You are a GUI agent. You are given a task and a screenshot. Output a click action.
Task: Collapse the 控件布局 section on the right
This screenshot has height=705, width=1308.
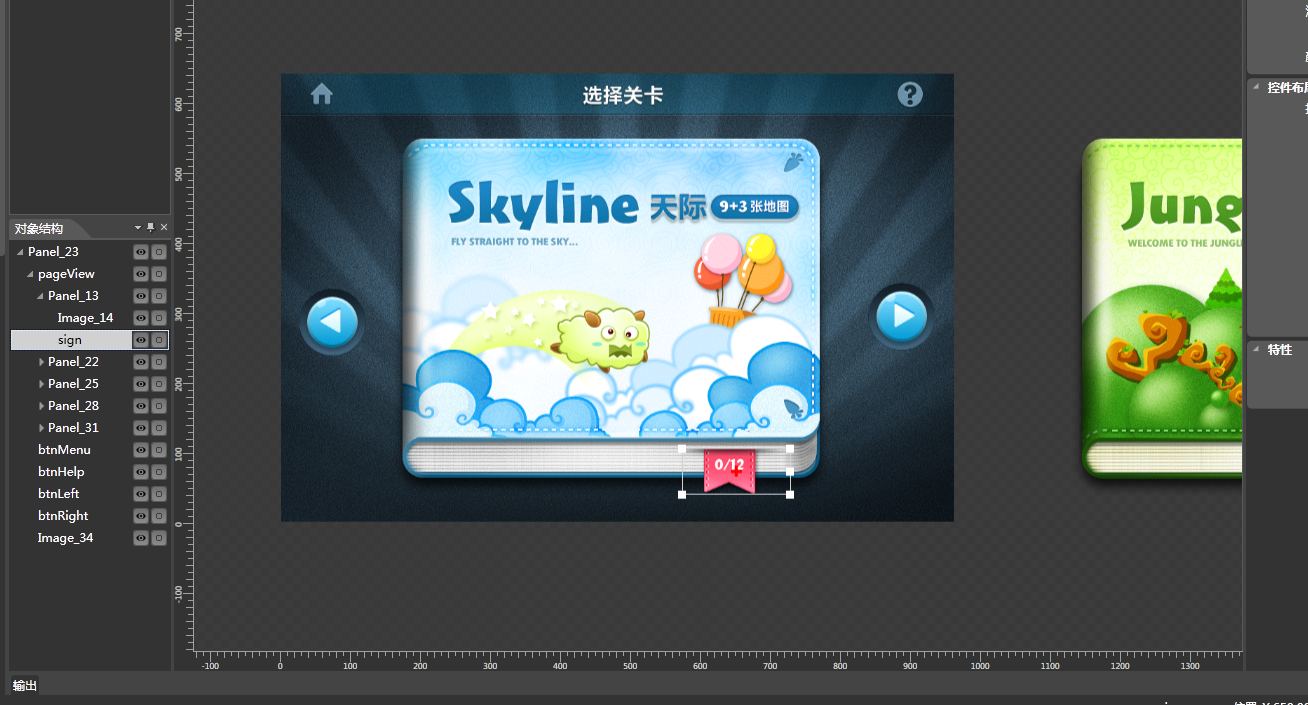pyautogui.click(x=1257, y=87)
